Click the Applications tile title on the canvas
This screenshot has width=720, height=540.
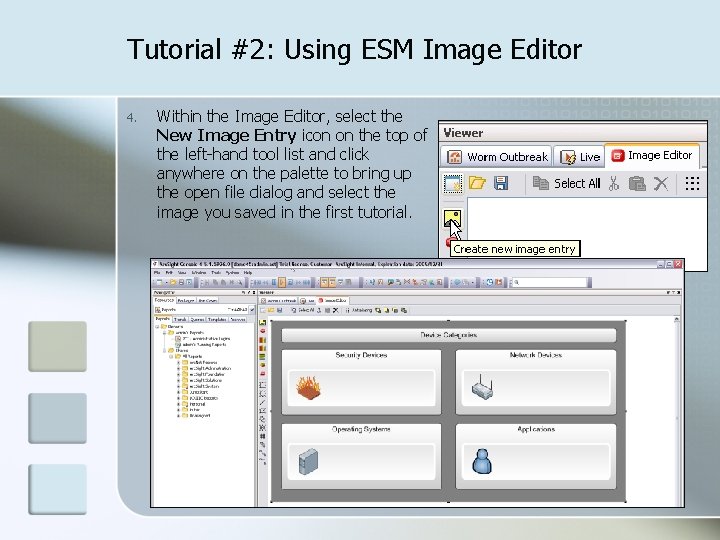536,429
